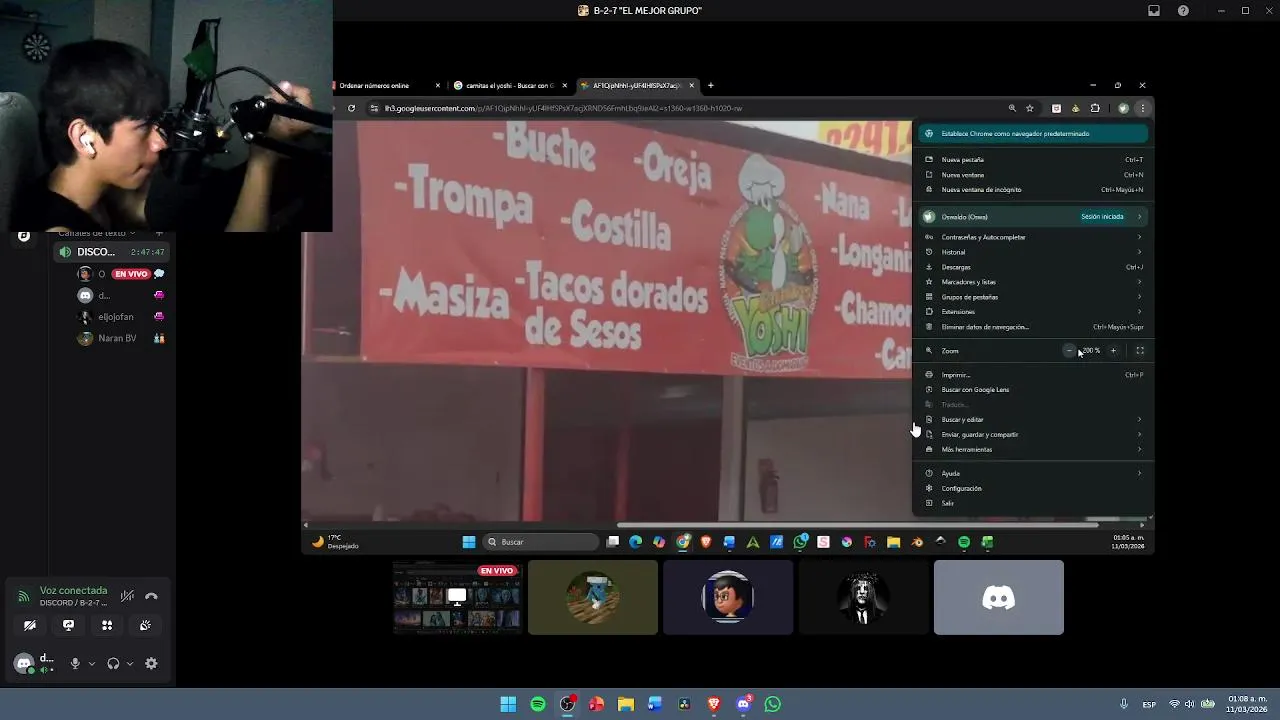
Task: Expand Marcadores y listas submenu
Action: click(x=1034, y=282)
